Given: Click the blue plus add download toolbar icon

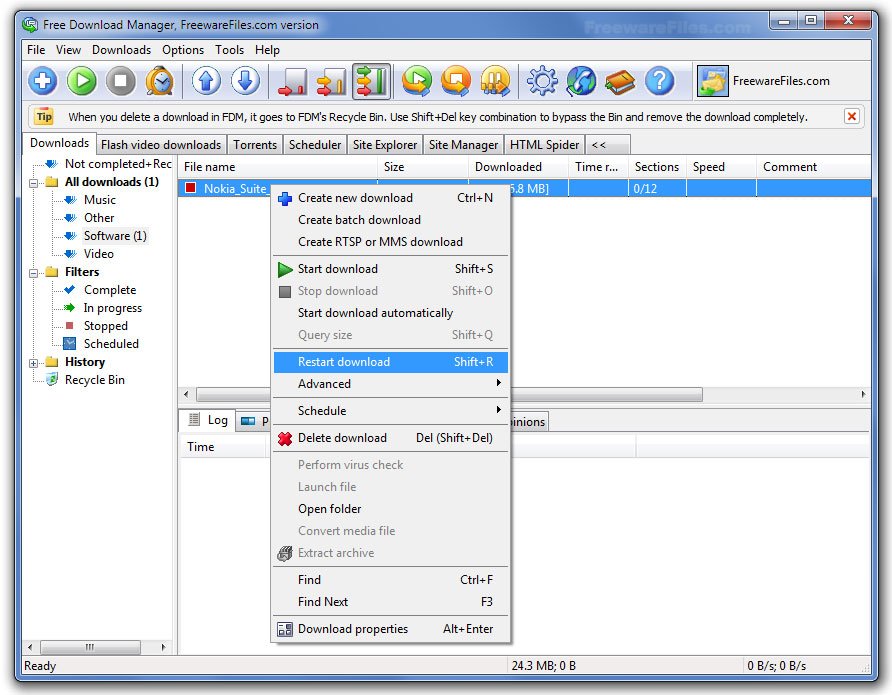Looking at the screenshot, I should [43, 81].
